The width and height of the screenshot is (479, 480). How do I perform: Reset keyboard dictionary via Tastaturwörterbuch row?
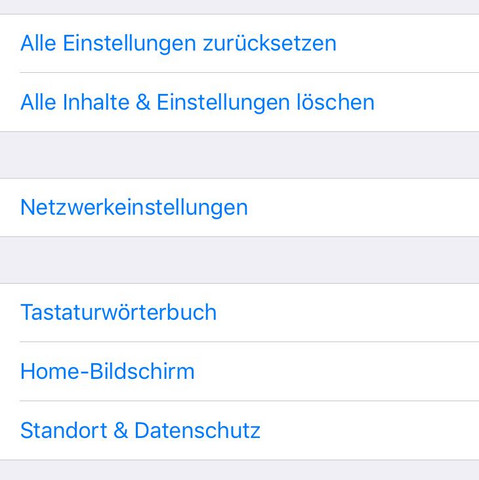pyautogui.click(x=239, y=313)
